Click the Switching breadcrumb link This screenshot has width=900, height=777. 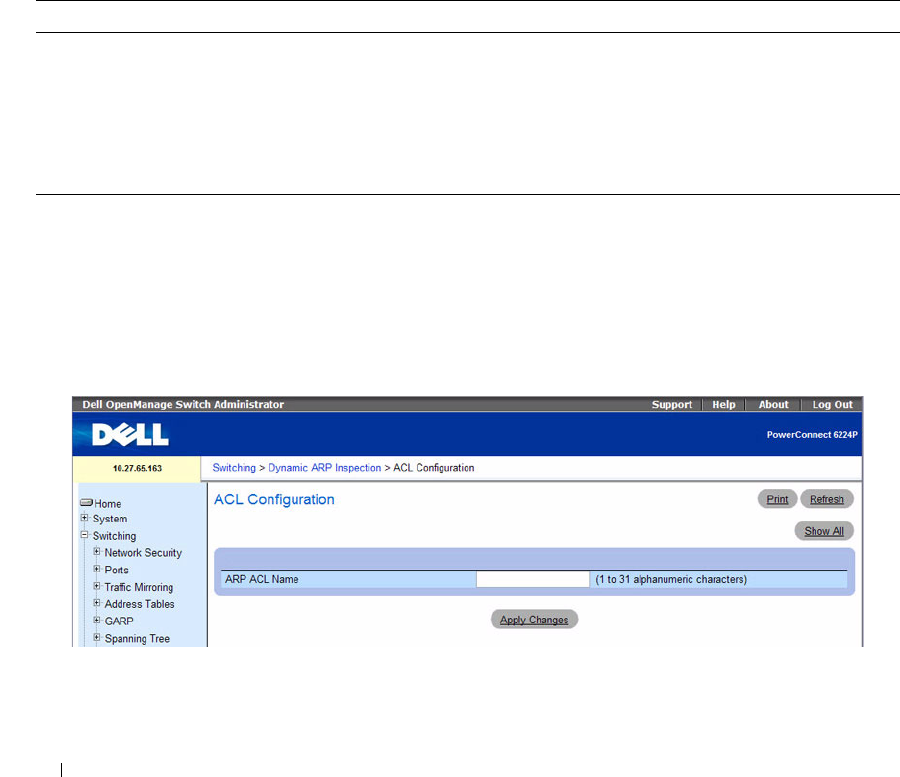234,468
